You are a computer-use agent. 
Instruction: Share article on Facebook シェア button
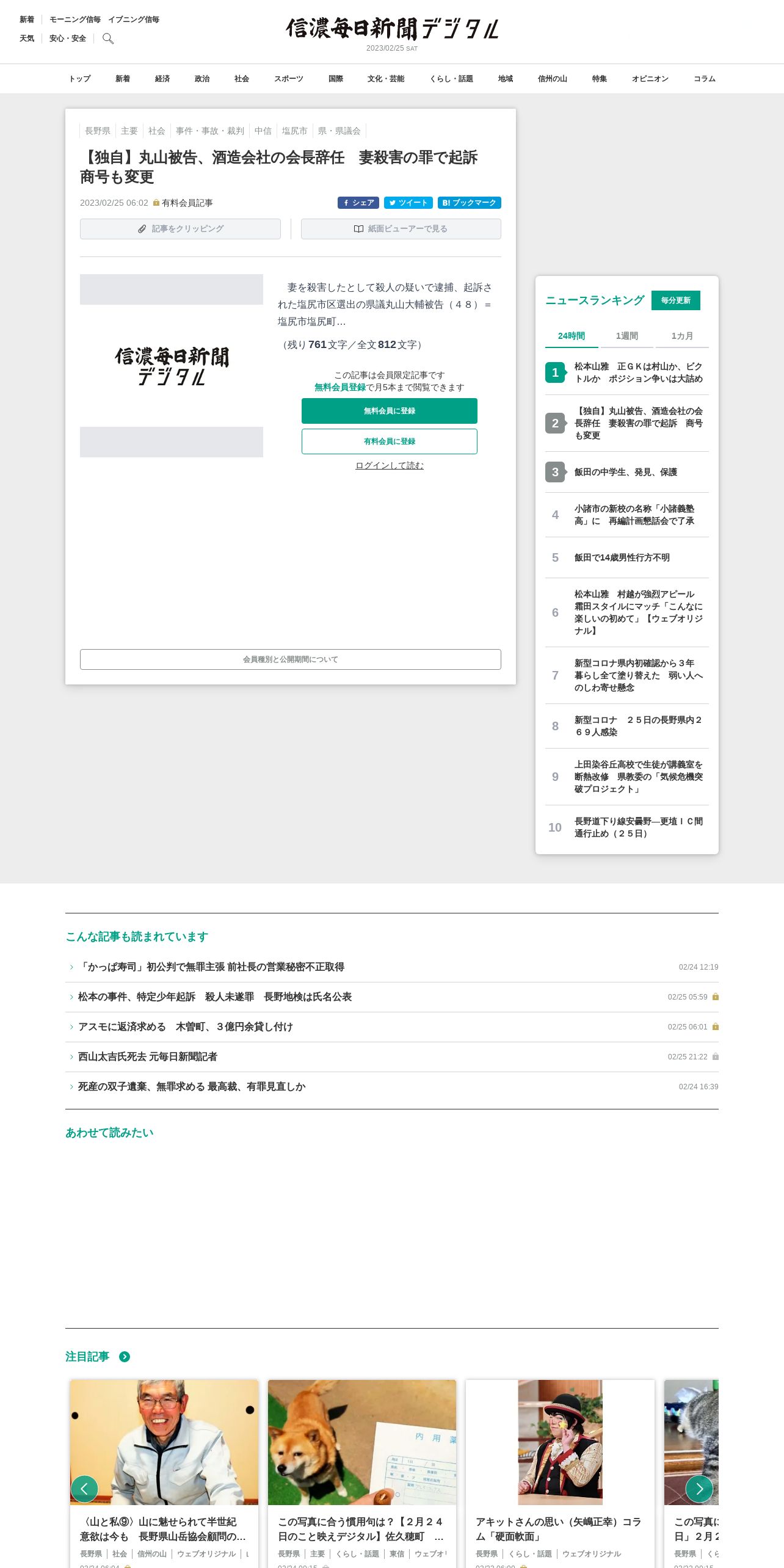point(358,203)
